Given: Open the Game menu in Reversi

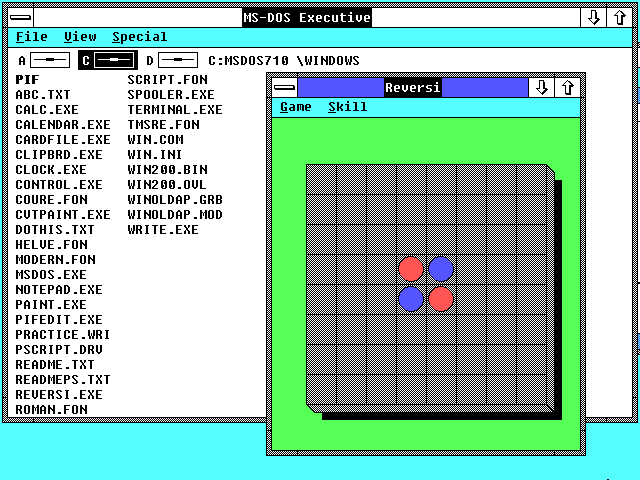Looking at the screenshot, I should (296, 107).
